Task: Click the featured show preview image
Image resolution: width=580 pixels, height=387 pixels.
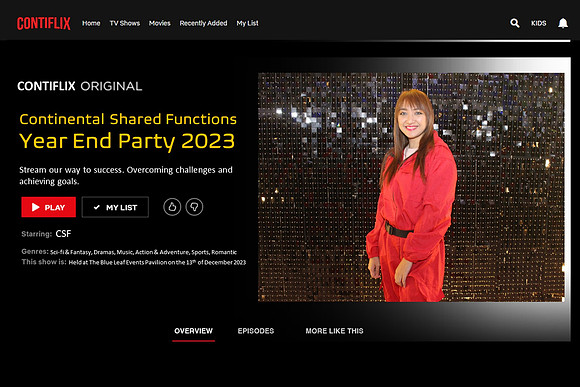Action: tap(411, 187)
